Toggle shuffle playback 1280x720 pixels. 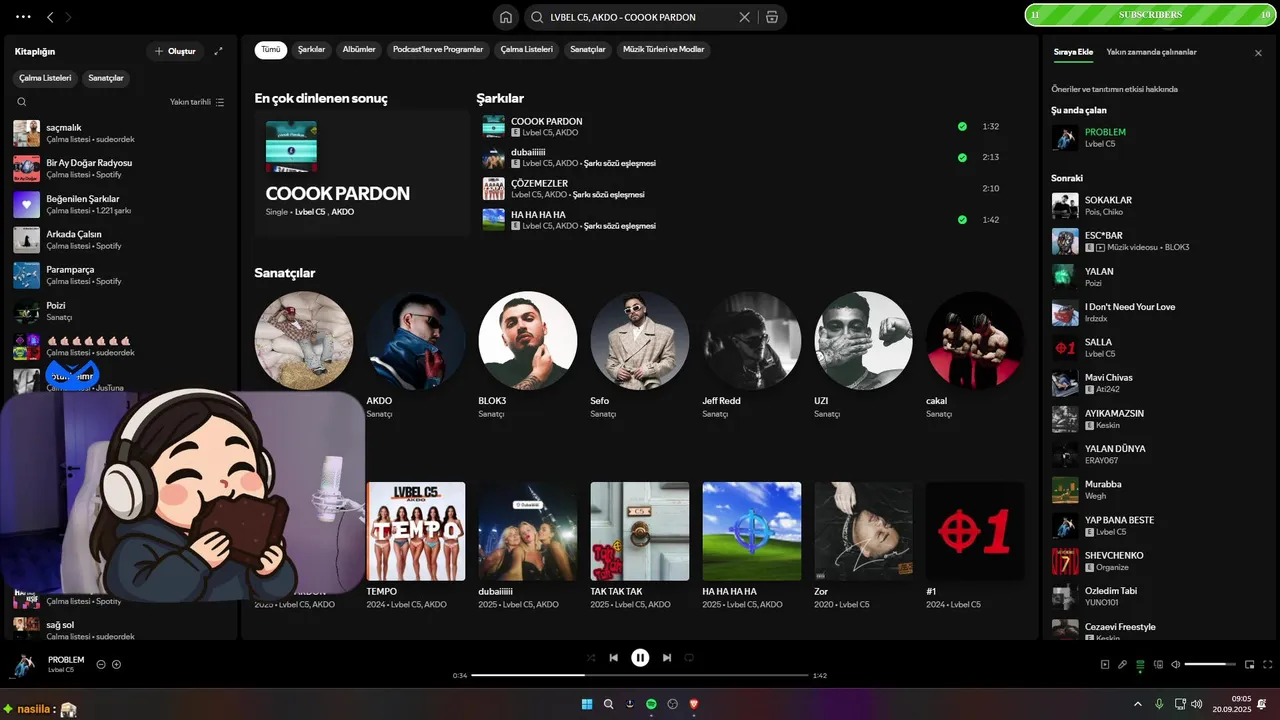pos(591,658)
